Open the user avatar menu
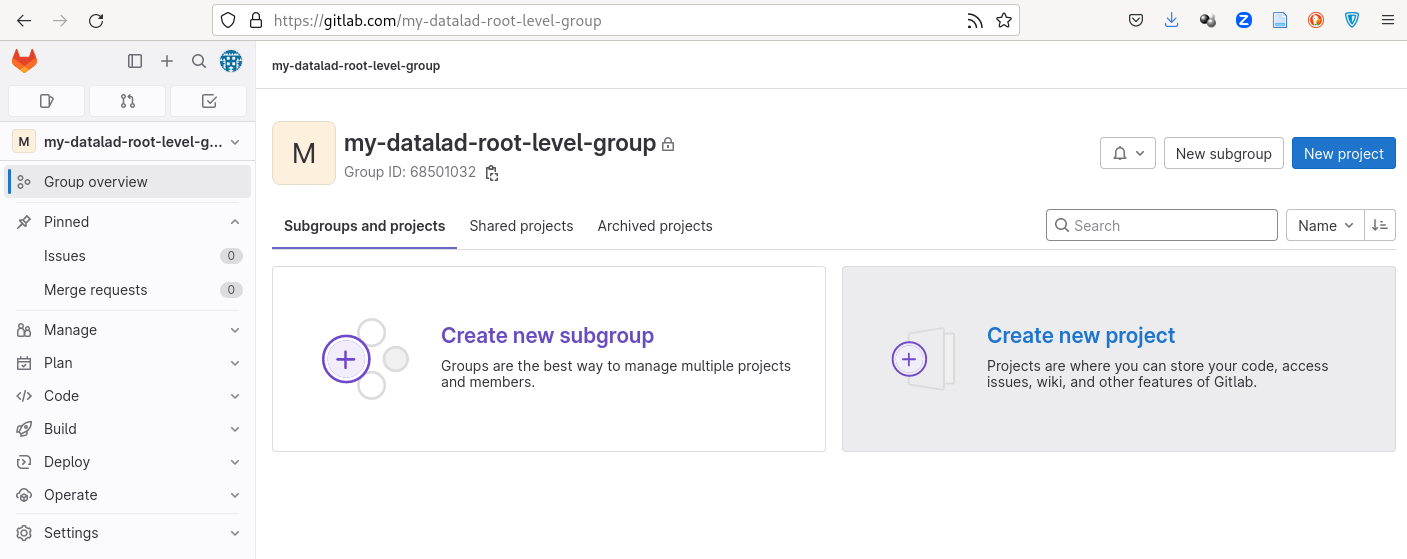The width and height of the screenshot is (1407, 559). (x=231, y=62)
